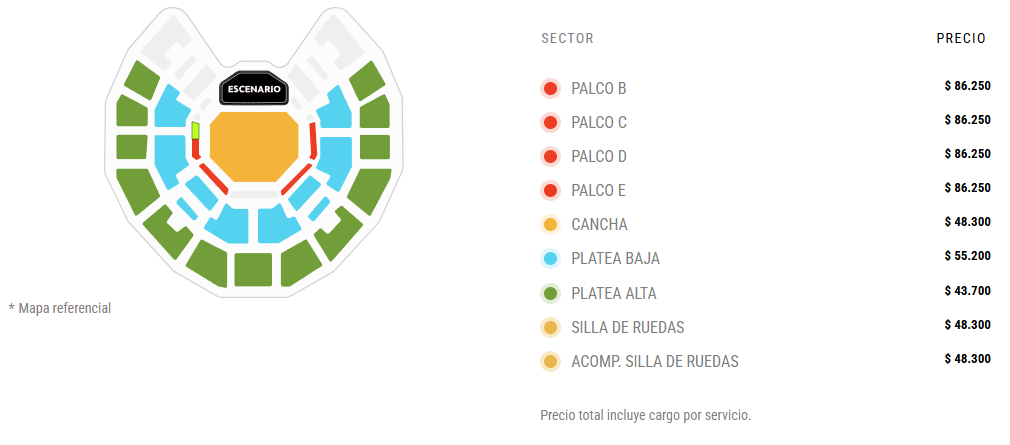This screenshot has height=445, width=1010.
Task: Click the $ 55.200 Platea Baja price
Action: (967, 256)
